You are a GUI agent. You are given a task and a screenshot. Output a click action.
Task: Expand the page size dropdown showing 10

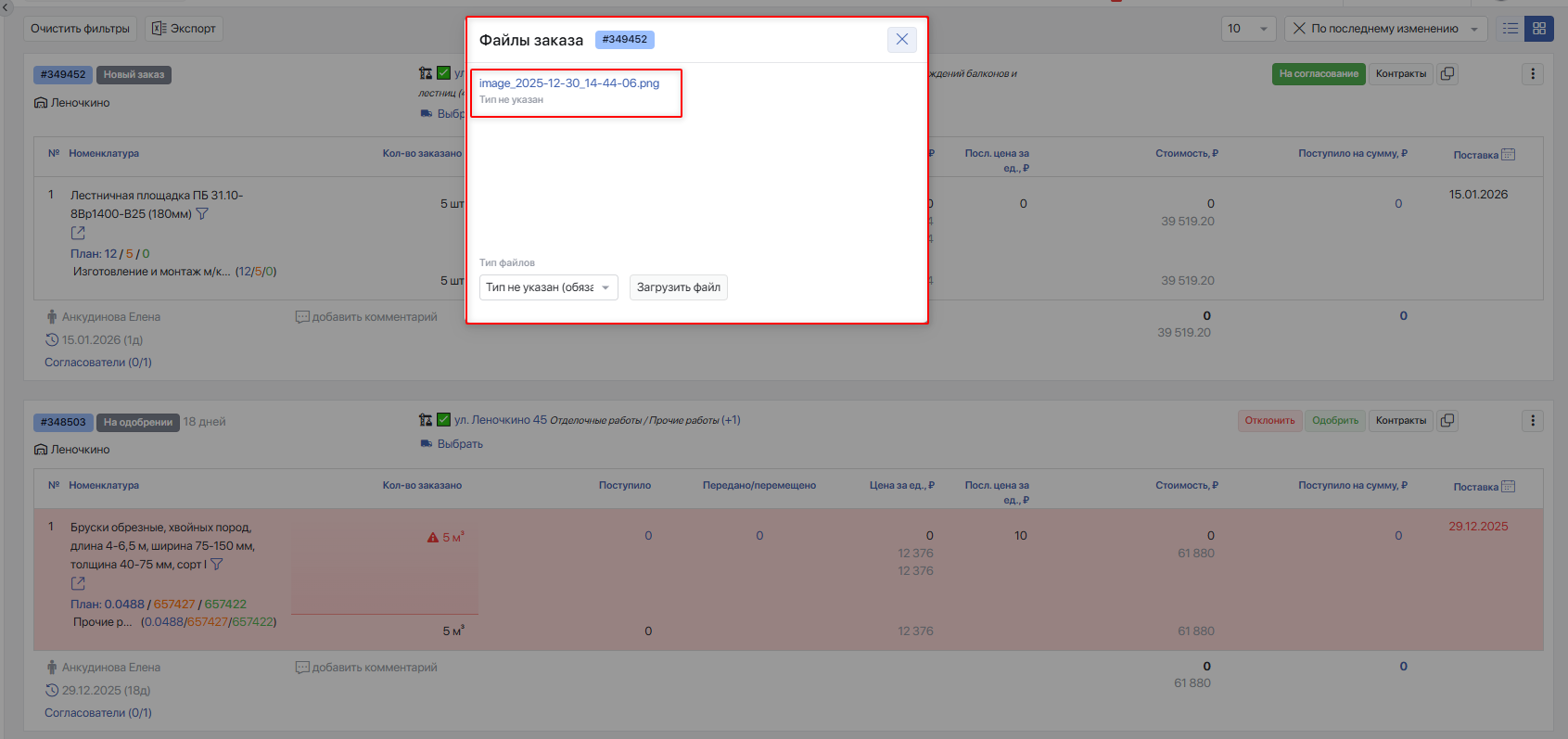1248,29
